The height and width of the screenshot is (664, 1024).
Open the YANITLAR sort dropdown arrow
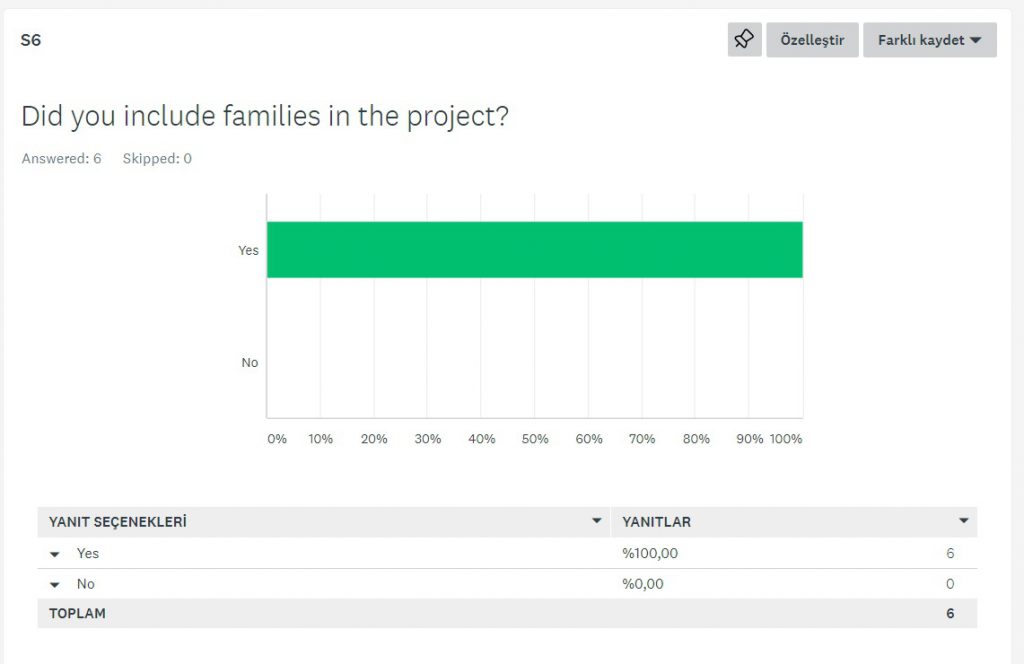coord(963,521)
